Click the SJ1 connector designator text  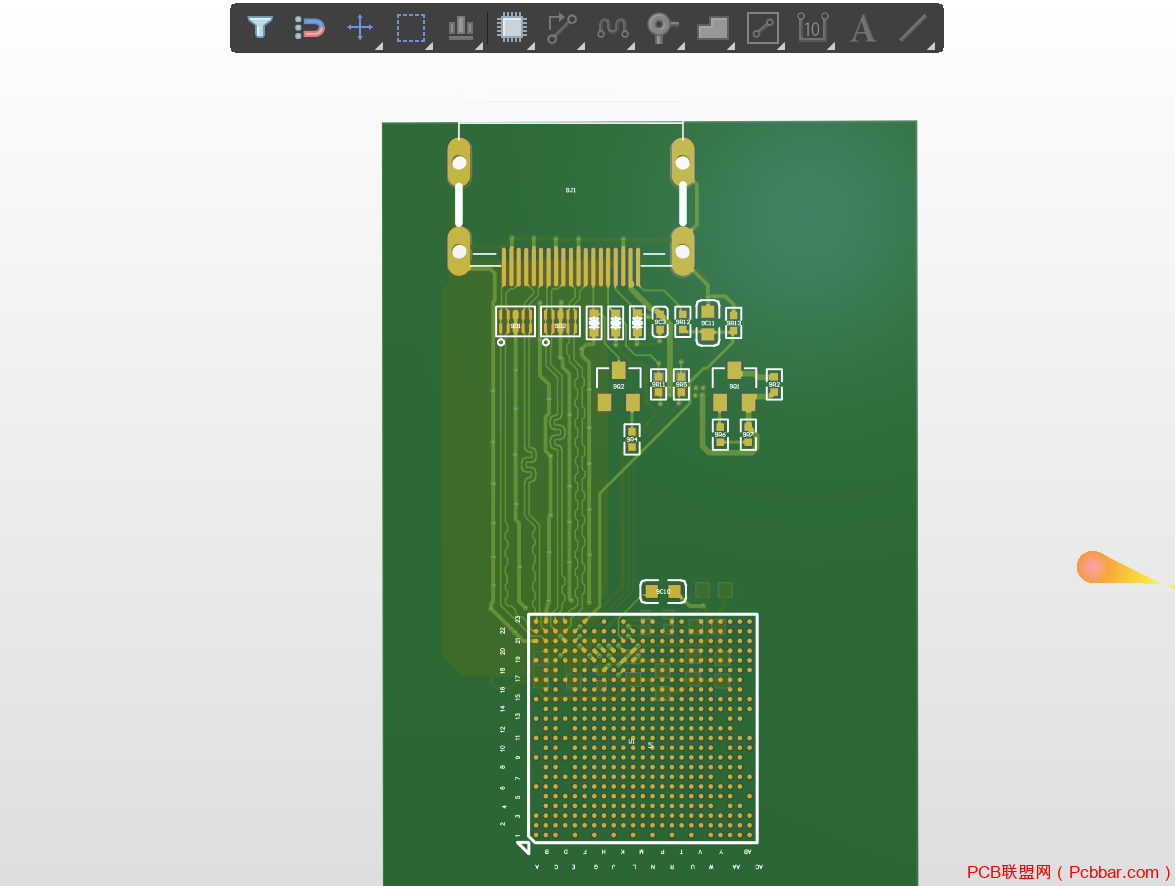[x=571, y=190]
